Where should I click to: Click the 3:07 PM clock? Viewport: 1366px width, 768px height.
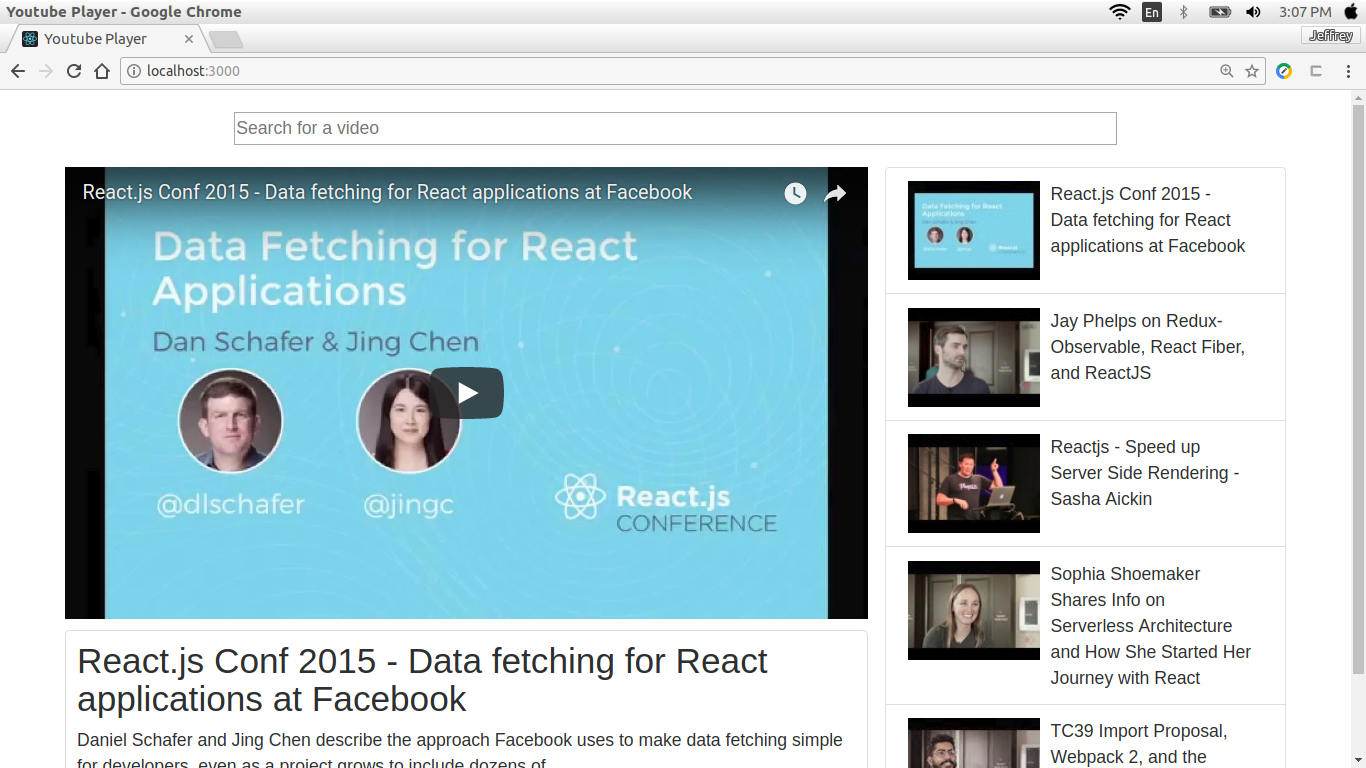pos(1305,12)
